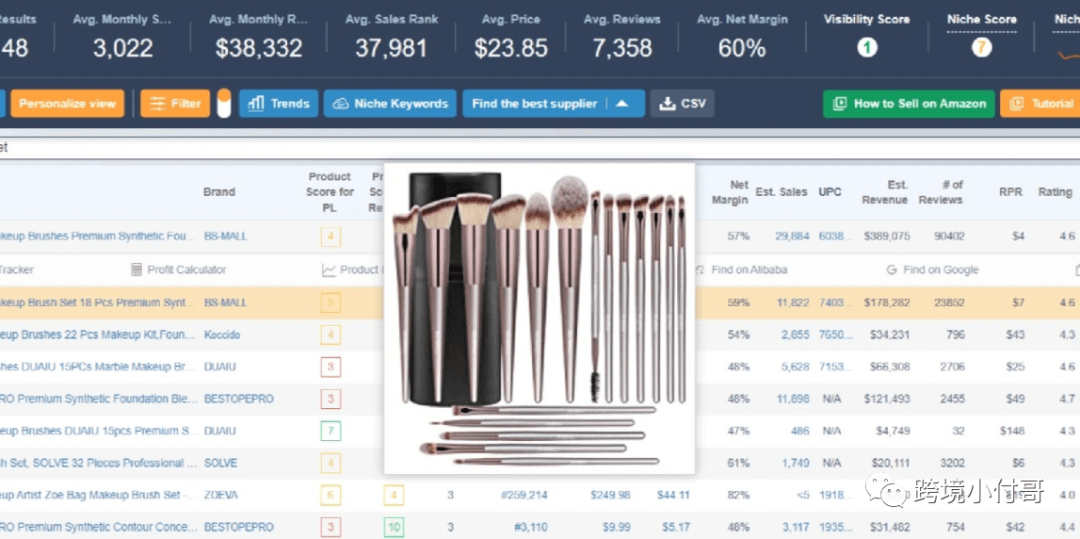1080x539 pixels.
Task: Click the Niche Score badge
Action: (x=981, y=47)
